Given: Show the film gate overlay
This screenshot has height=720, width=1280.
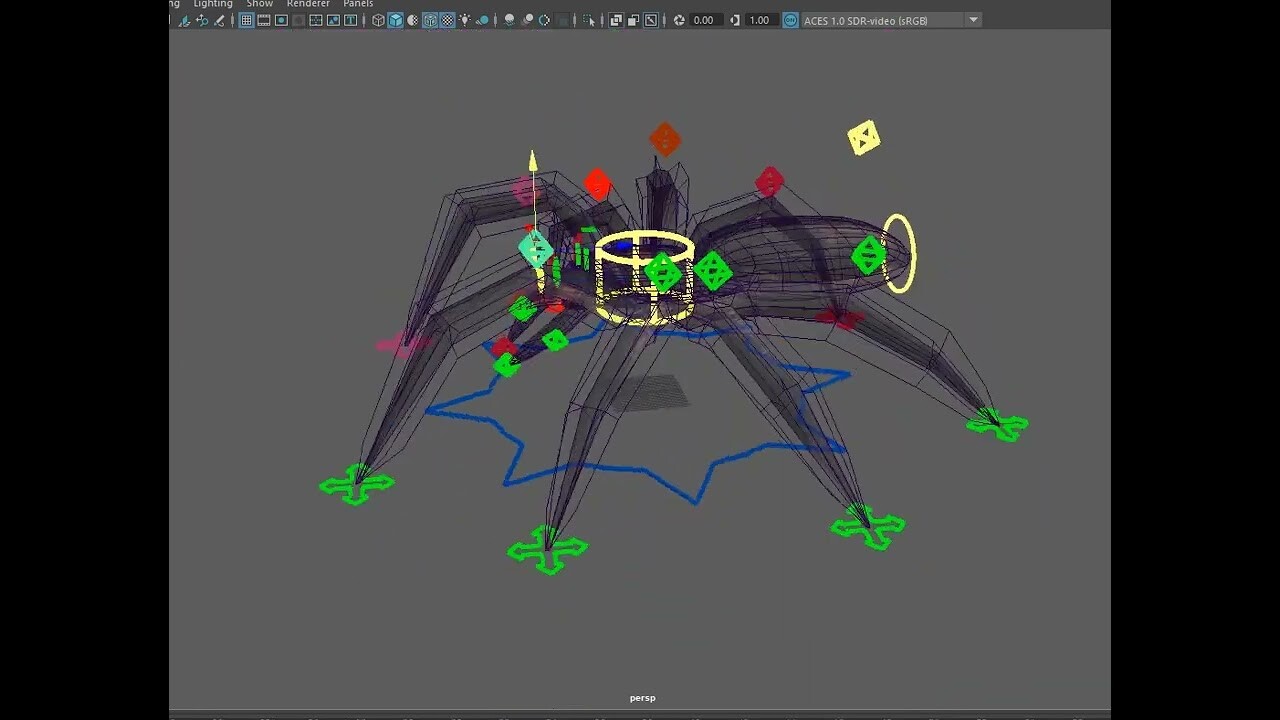Looking at the screenshot, I should [262, 20].
